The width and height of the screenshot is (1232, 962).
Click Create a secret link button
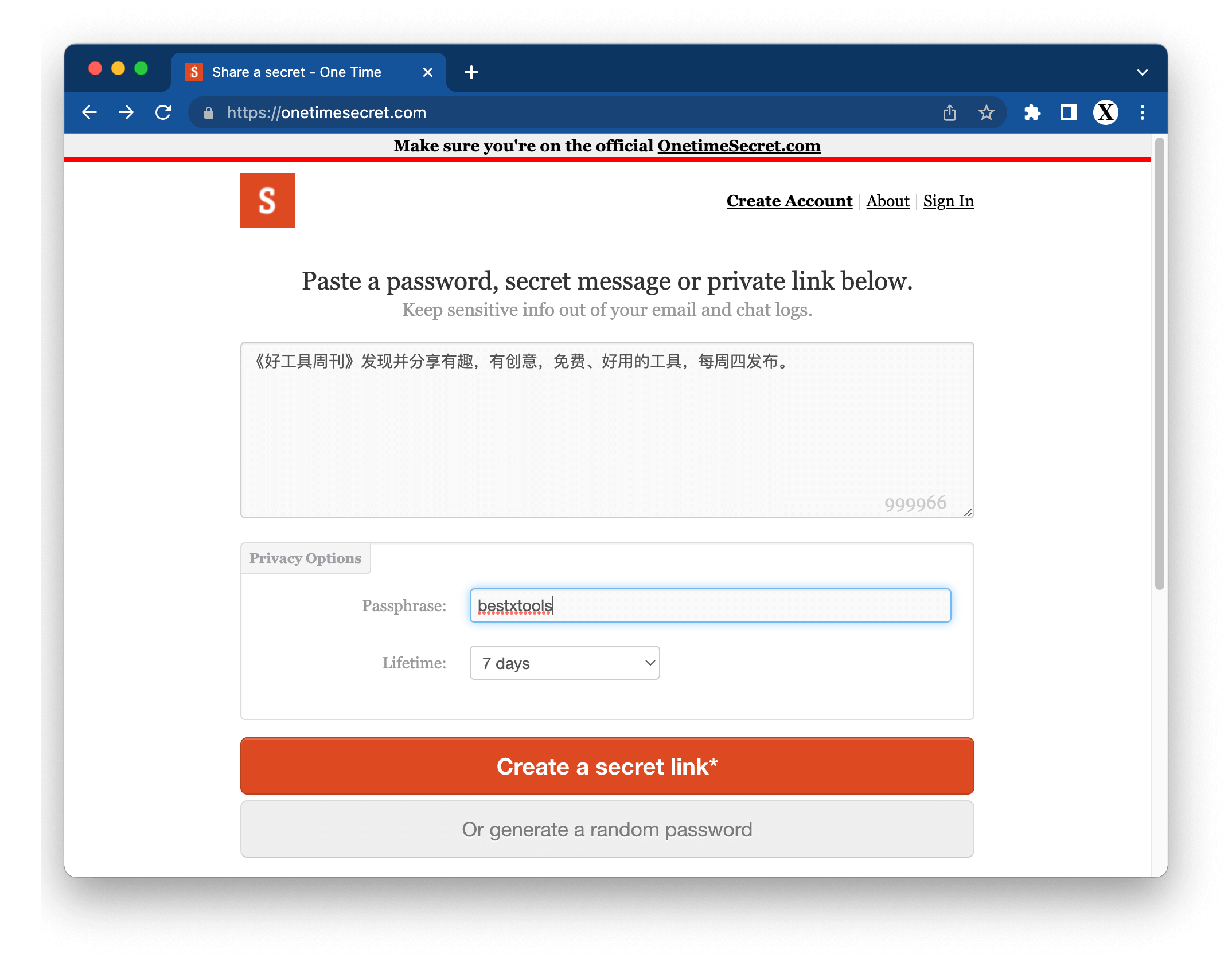tap(607, 766)
